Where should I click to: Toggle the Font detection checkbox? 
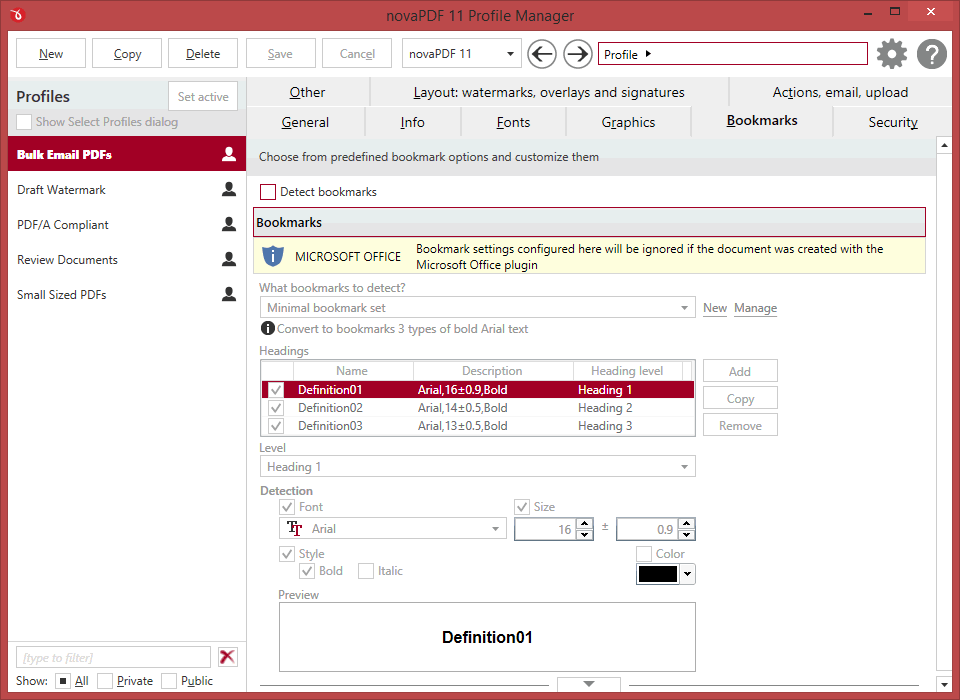[287, 506]
